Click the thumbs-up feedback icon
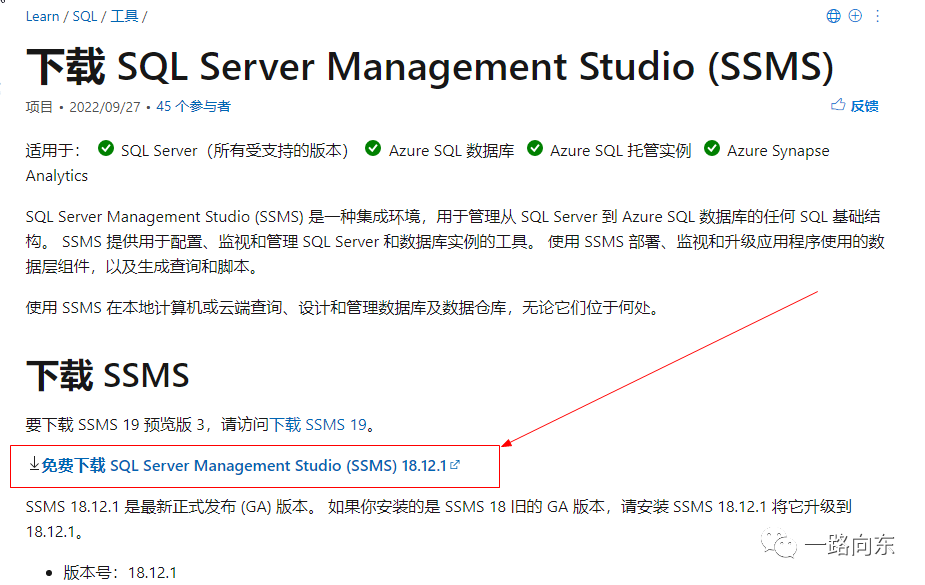 838,105
